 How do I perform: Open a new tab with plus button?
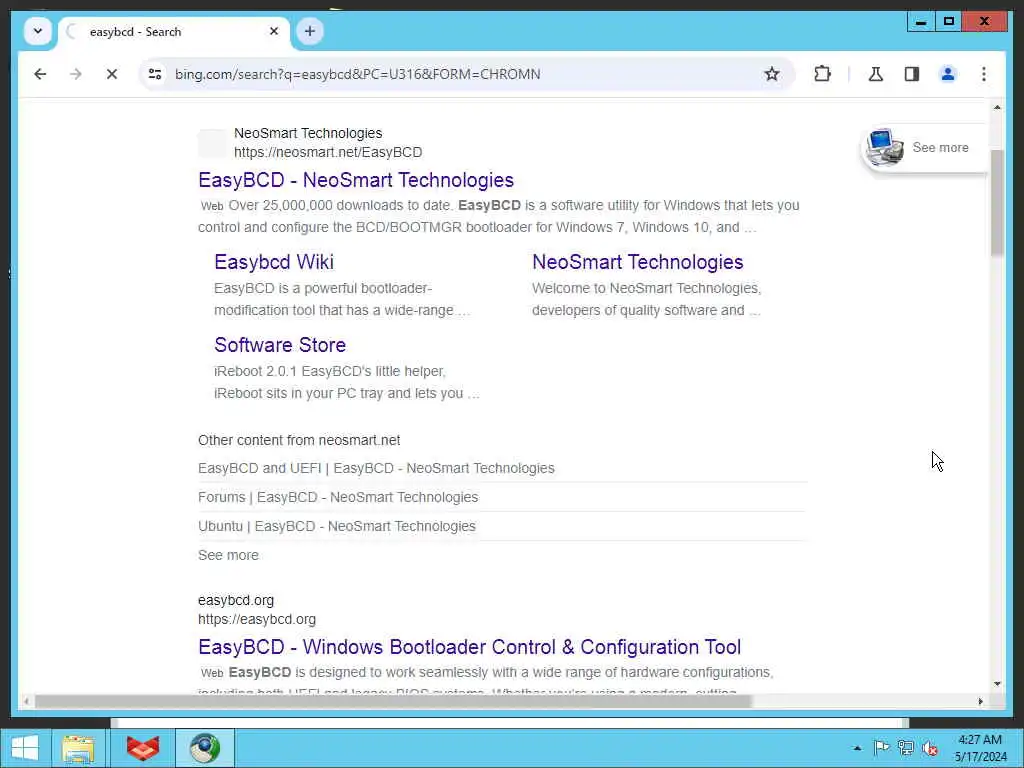click(x=310, y=31)
